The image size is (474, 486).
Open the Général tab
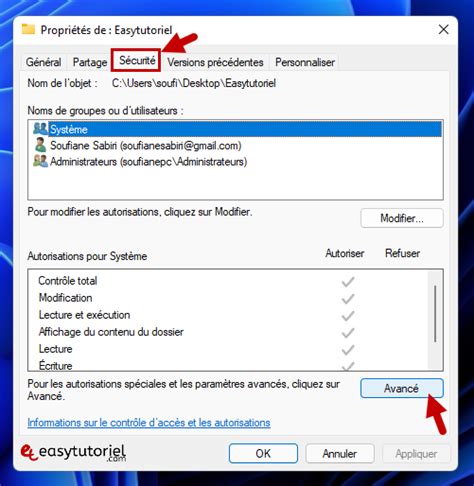pos(43,62)
